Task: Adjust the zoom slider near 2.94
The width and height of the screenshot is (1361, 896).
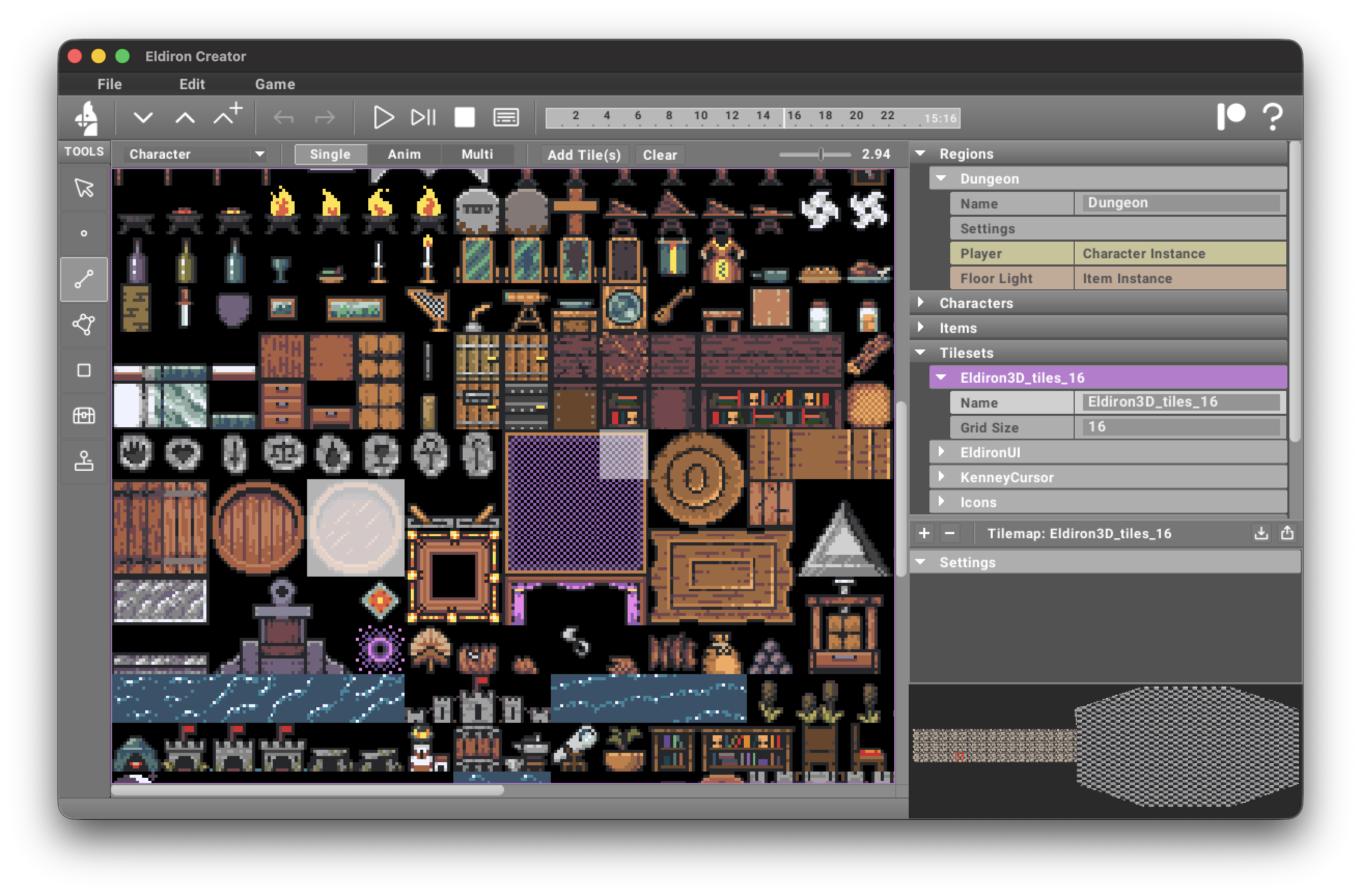Action: coord(822,154)
